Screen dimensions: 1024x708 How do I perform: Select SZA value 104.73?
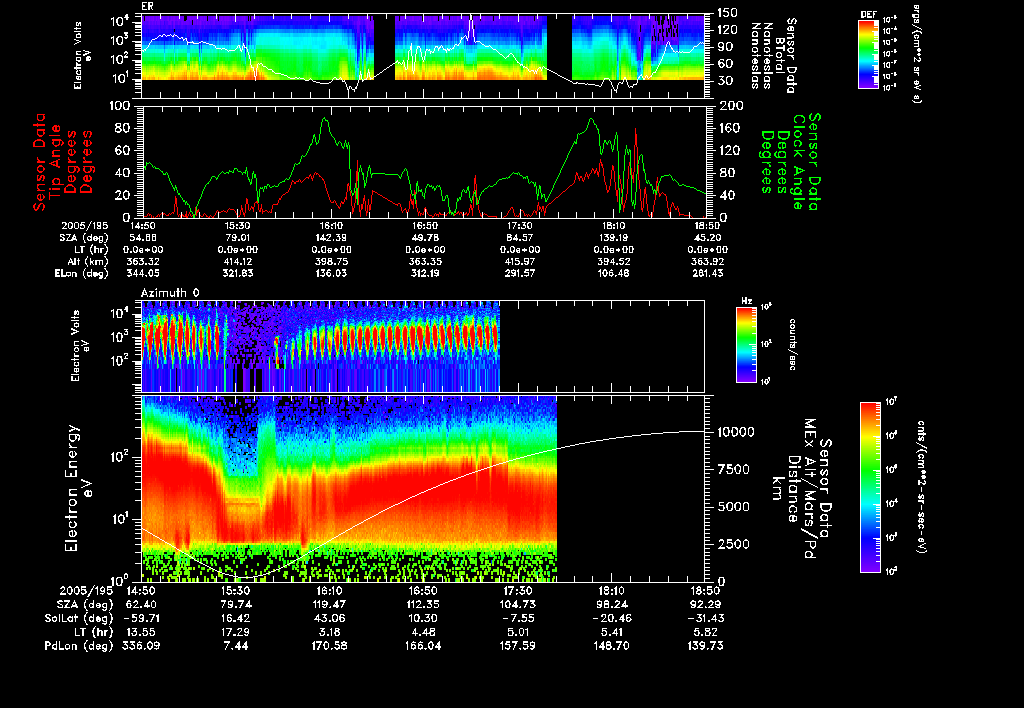coord(517,604)
